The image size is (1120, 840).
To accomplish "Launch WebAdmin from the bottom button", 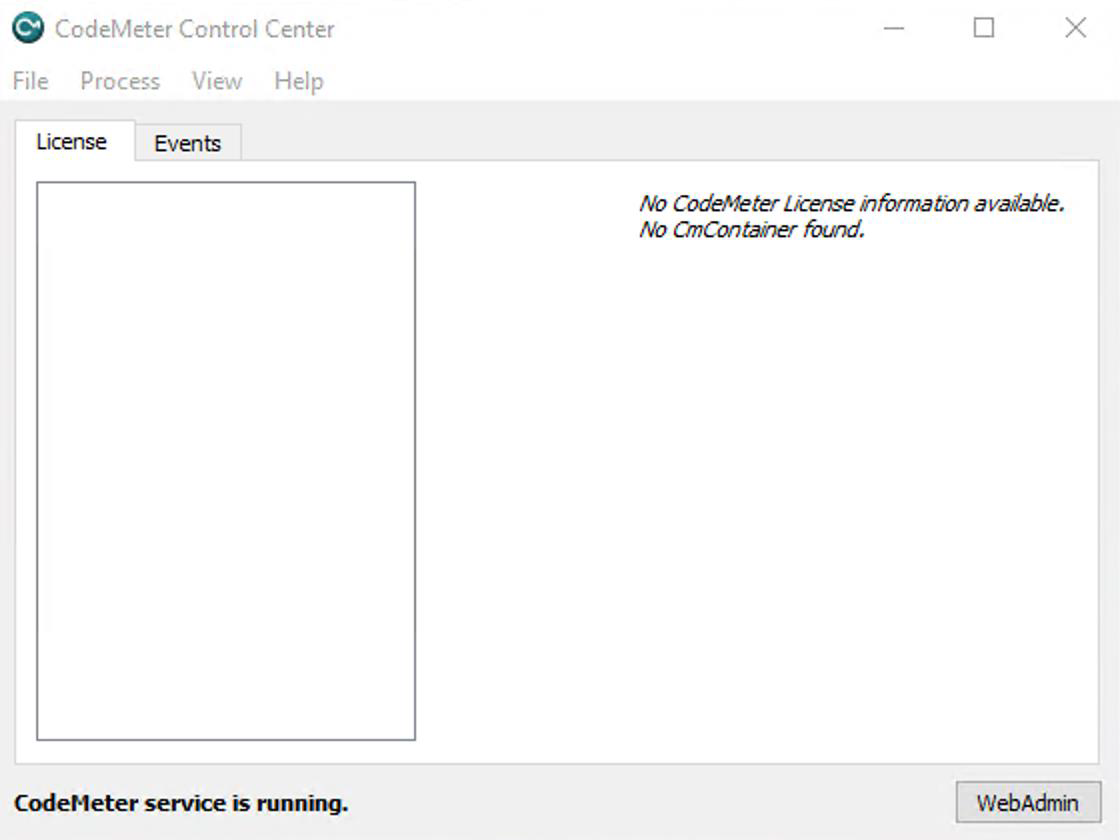I will 1027,802.
